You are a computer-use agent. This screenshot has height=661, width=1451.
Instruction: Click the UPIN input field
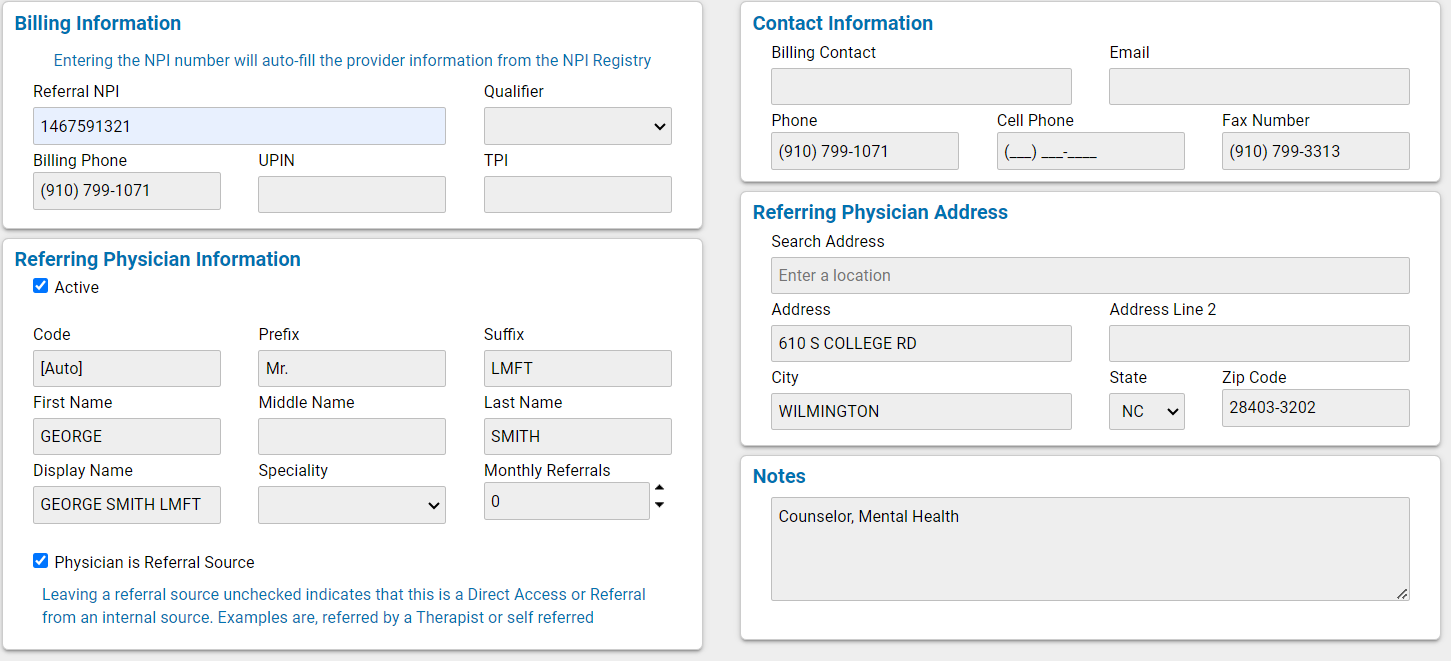(351, 194)
